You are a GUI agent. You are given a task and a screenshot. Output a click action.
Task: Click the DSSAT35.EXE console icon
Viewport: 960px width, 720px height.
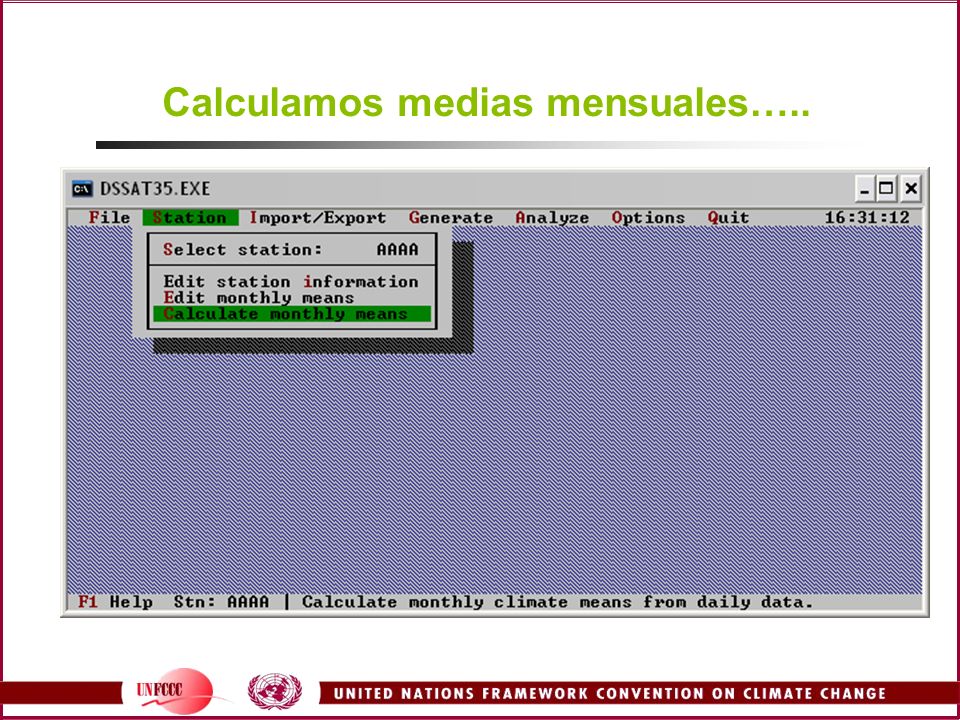coord(82,189)
